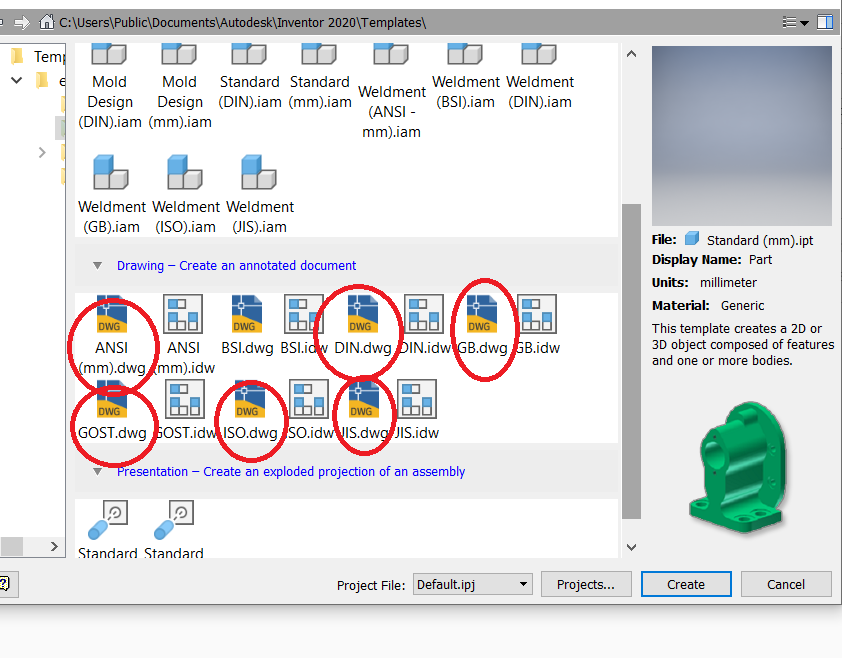
Task: Select the Weldment (DIN).iam template
Action: click(540, 76)
